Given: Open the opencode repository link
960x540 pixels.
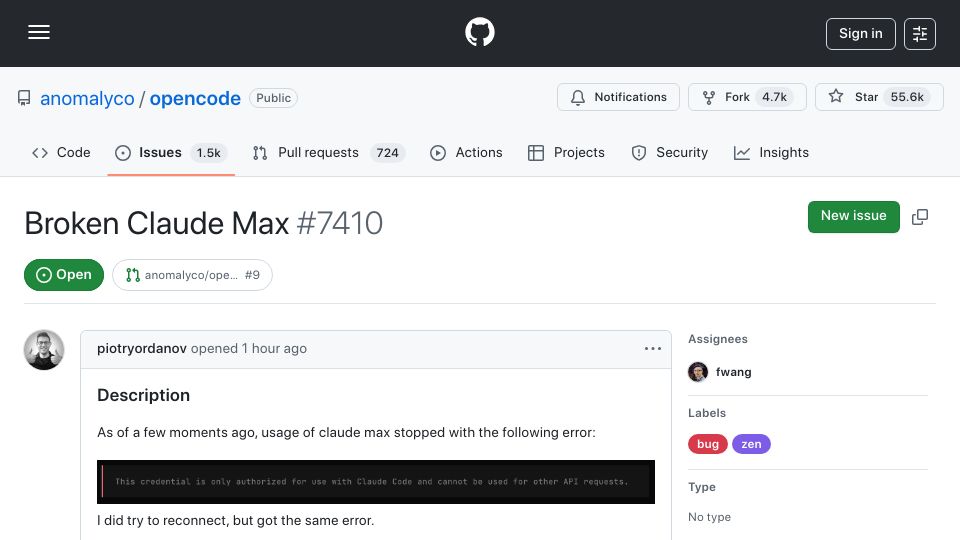Looking at the screenshot, I should pyautogui.click(x=195, y=98).
